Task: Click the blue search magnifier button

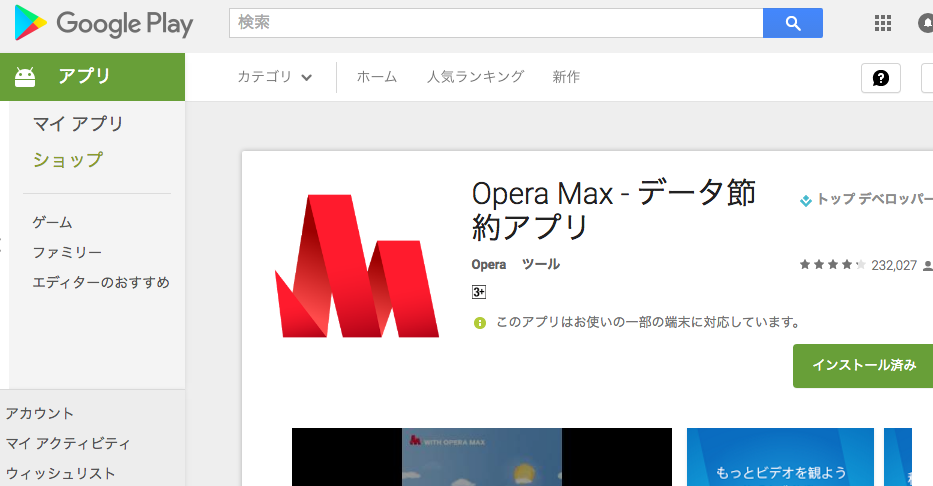Action: (x=793, y=23)
